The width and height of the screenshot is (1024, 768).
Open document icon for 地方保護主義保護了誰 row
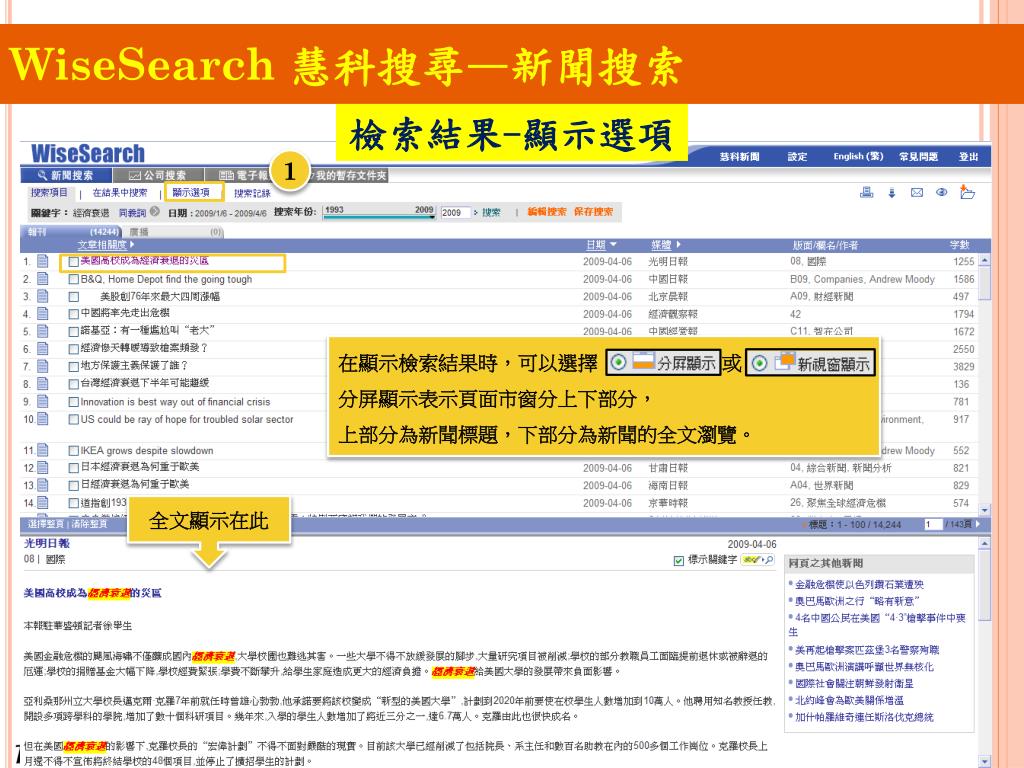point(42,366)
